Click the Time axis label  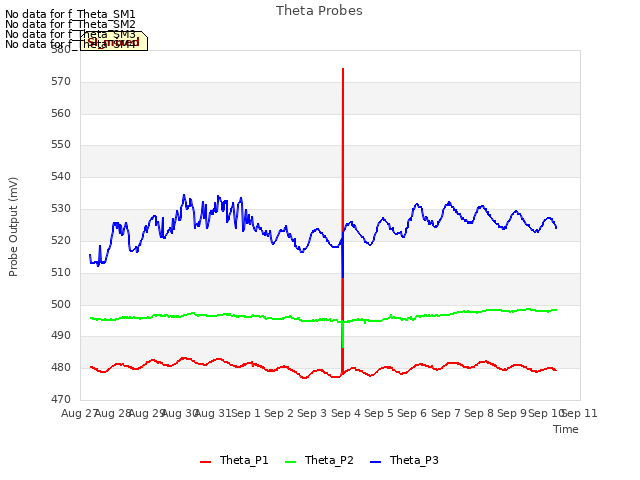(x=566, y=429)
